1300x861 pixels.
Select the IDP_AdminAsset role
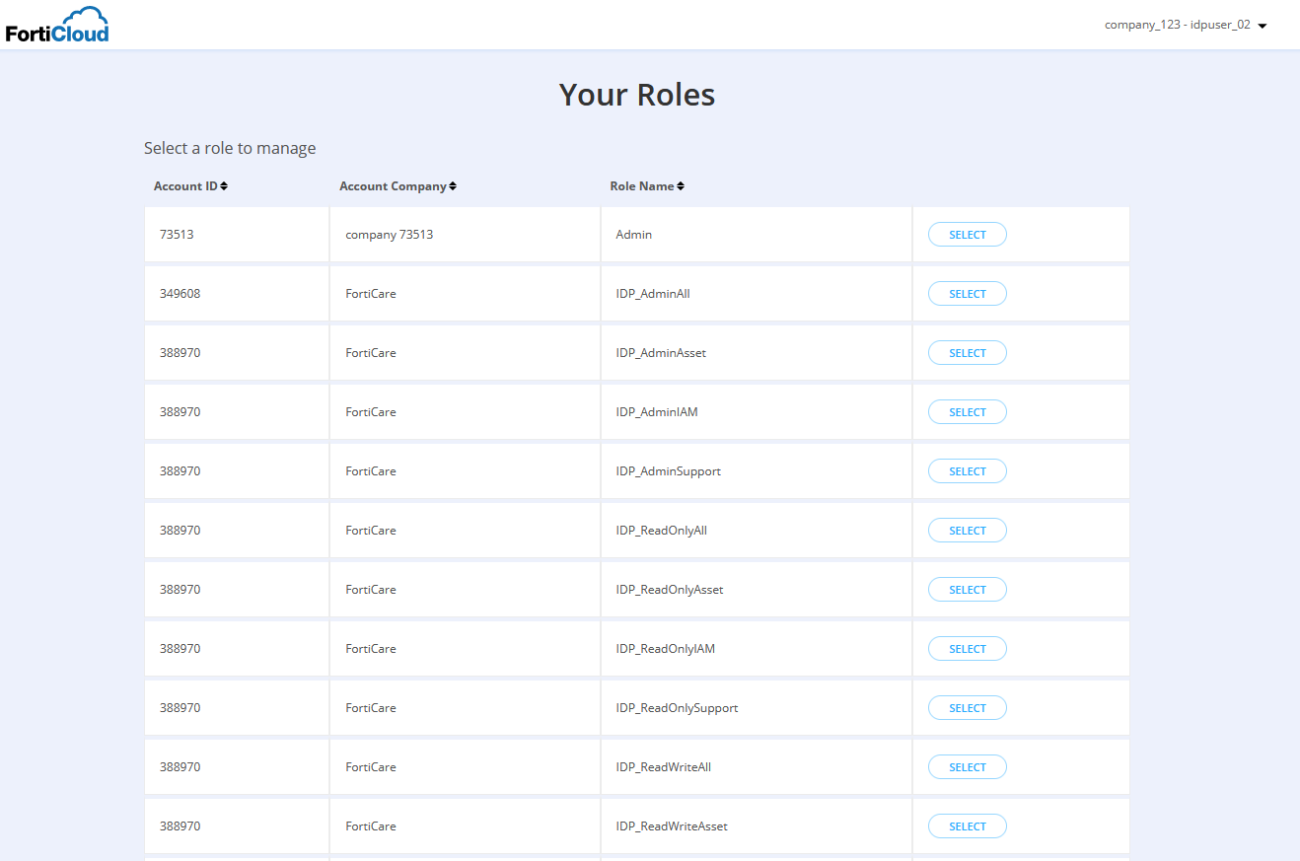point(967,352)
